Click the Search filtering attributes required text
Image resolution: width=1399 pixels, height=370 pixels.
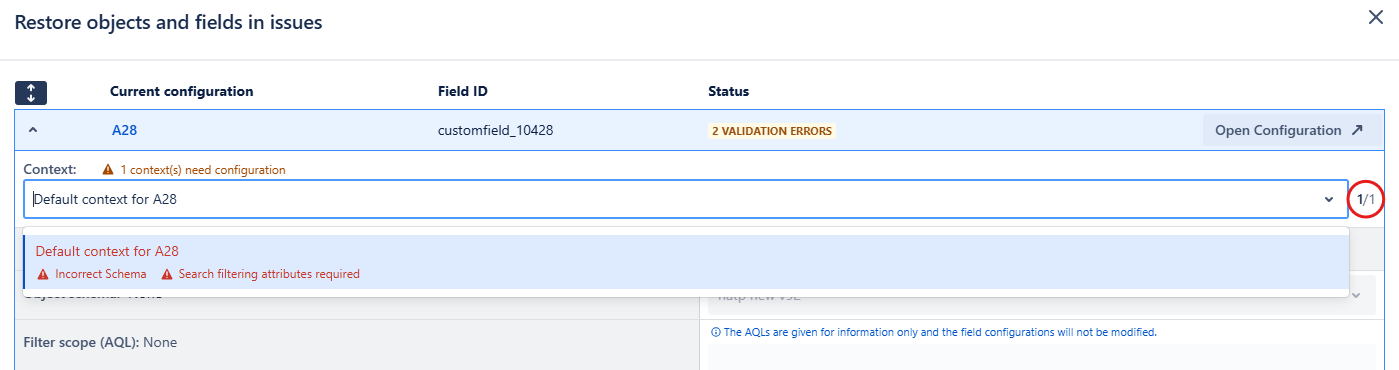[269, 274]
